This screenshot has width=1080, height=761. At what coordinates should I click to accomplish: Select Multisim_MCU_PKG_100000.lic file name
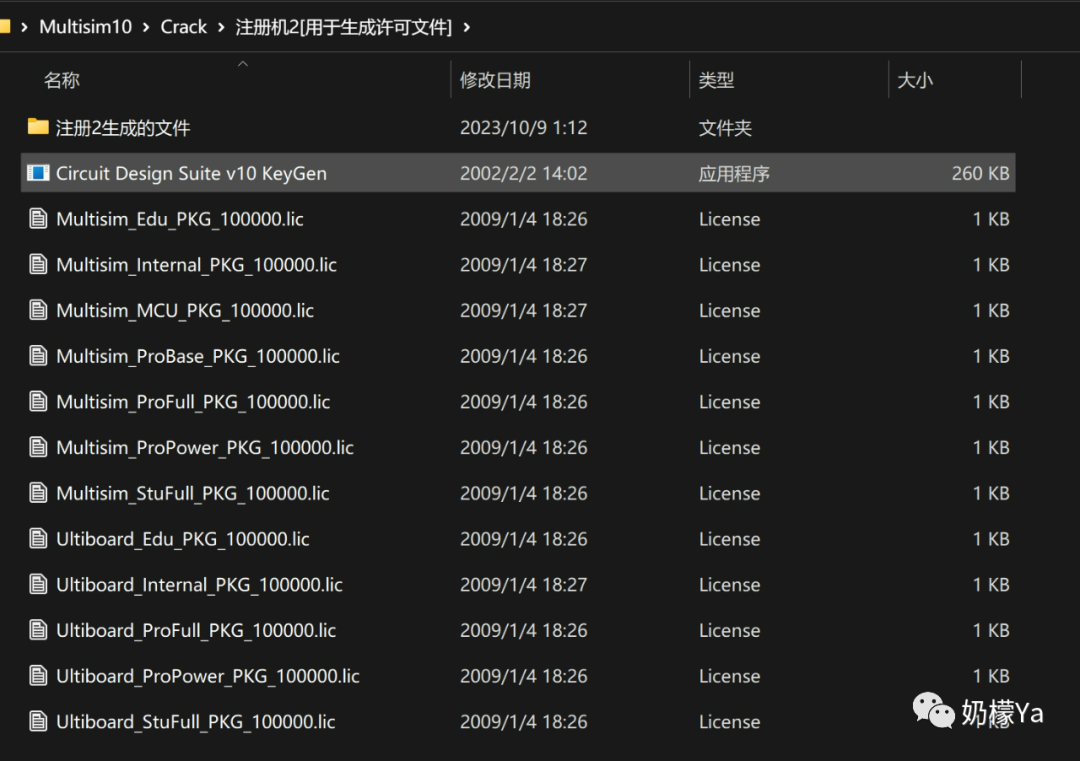185,311
